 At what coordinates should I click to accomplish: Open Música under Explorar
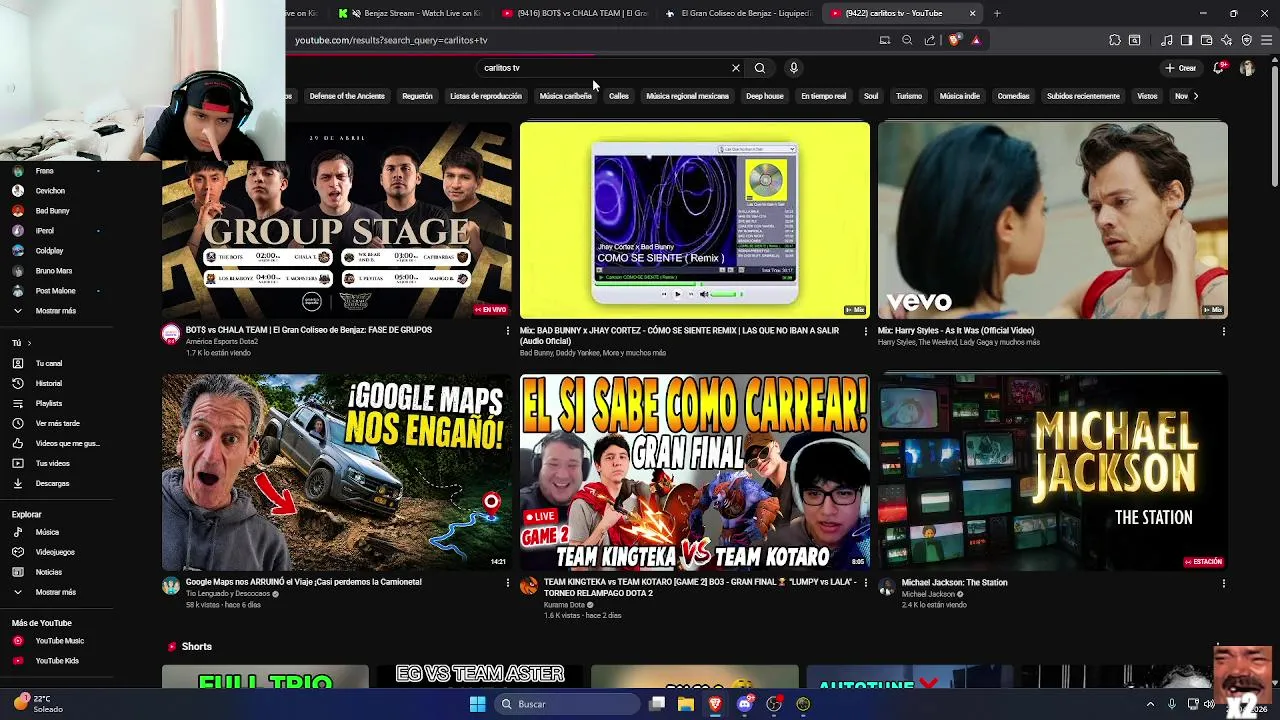click(x=47, y=532)
